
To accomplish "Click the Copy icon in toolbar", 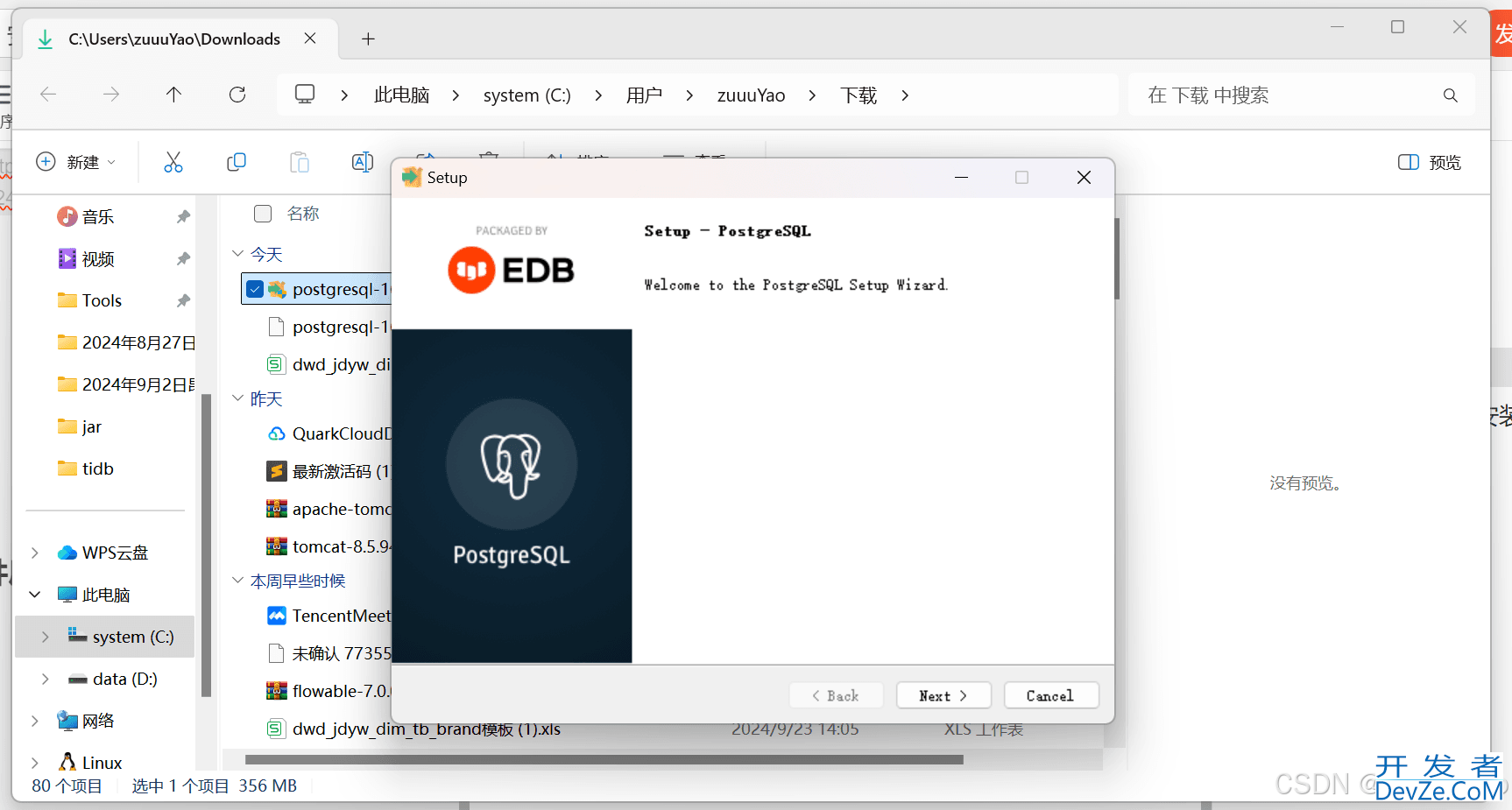I will (x=237, y=162).
